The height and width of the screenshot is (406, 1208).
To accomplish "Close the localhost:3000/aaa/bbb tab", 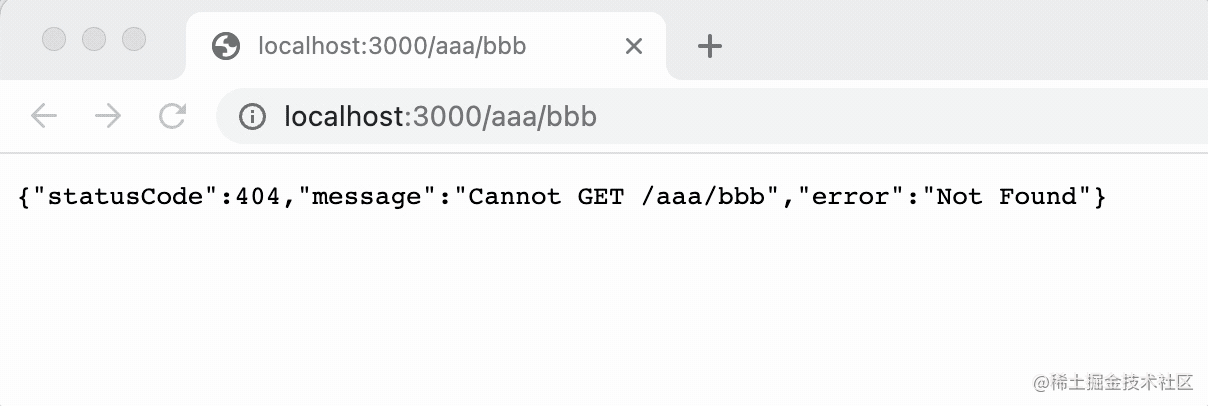I will 633,46.
